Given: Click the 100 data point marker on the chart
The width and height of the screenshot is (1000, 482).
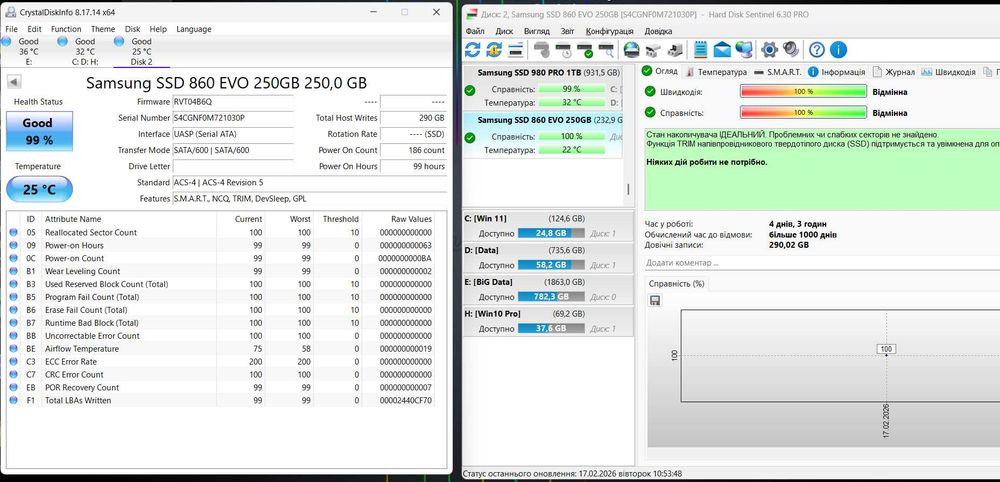Looking at the screenshot, I should pyautogui.click(x=886, y=349).
